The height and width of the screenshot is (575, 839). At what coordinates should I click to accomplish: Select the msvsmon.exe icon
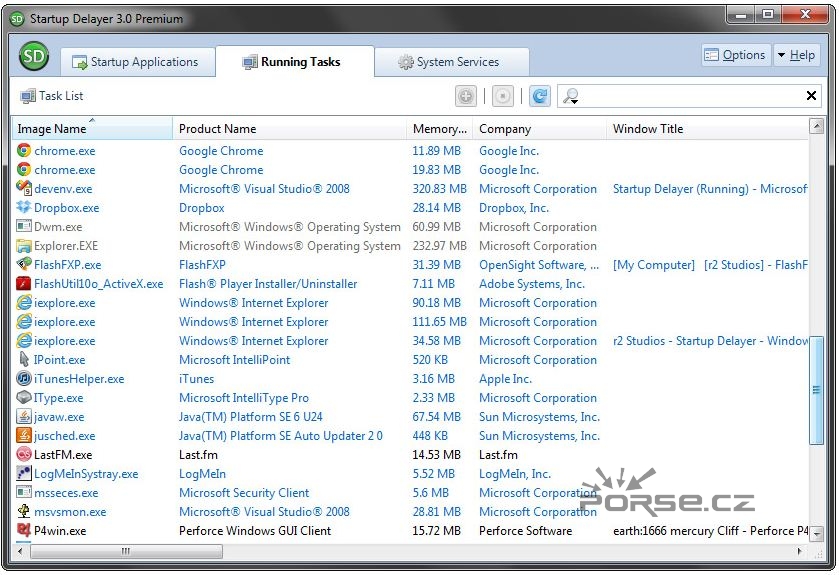coord(24,511)
